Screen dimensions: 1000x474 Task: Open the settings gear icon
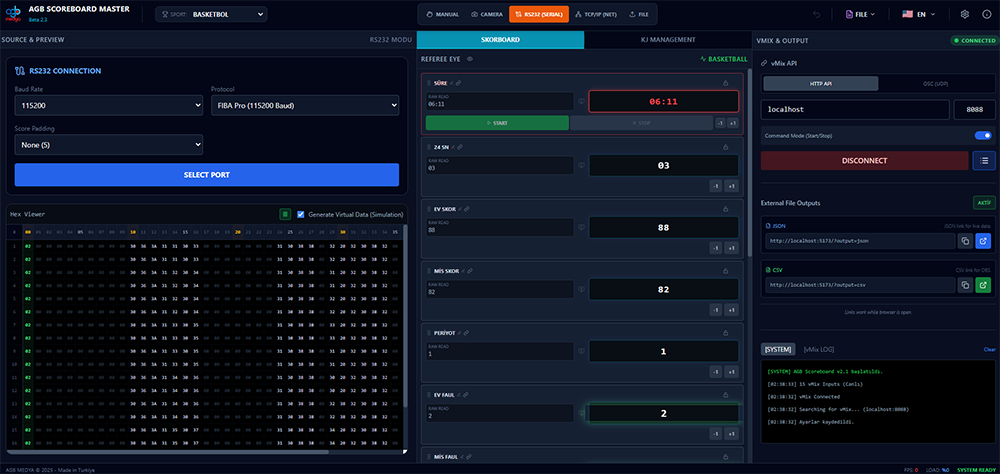click(964, 15)
